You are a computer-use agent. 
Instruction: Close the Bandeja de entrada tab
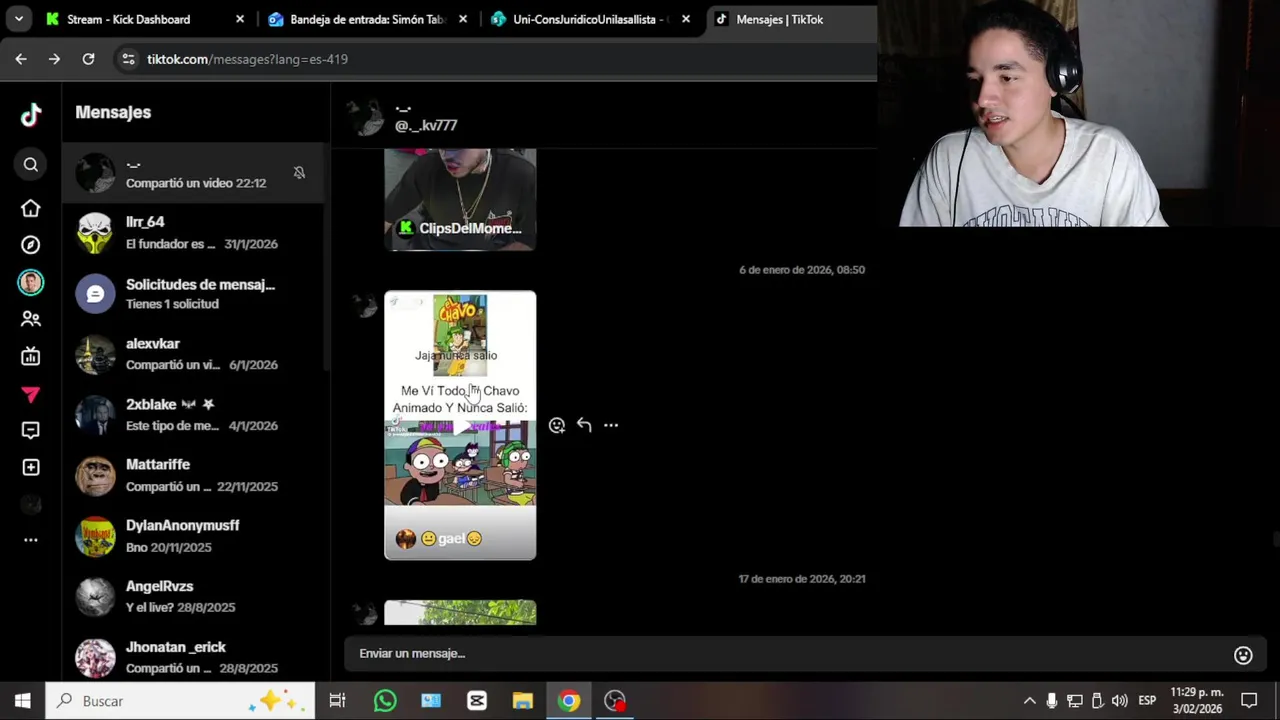(x=463, y=19)
